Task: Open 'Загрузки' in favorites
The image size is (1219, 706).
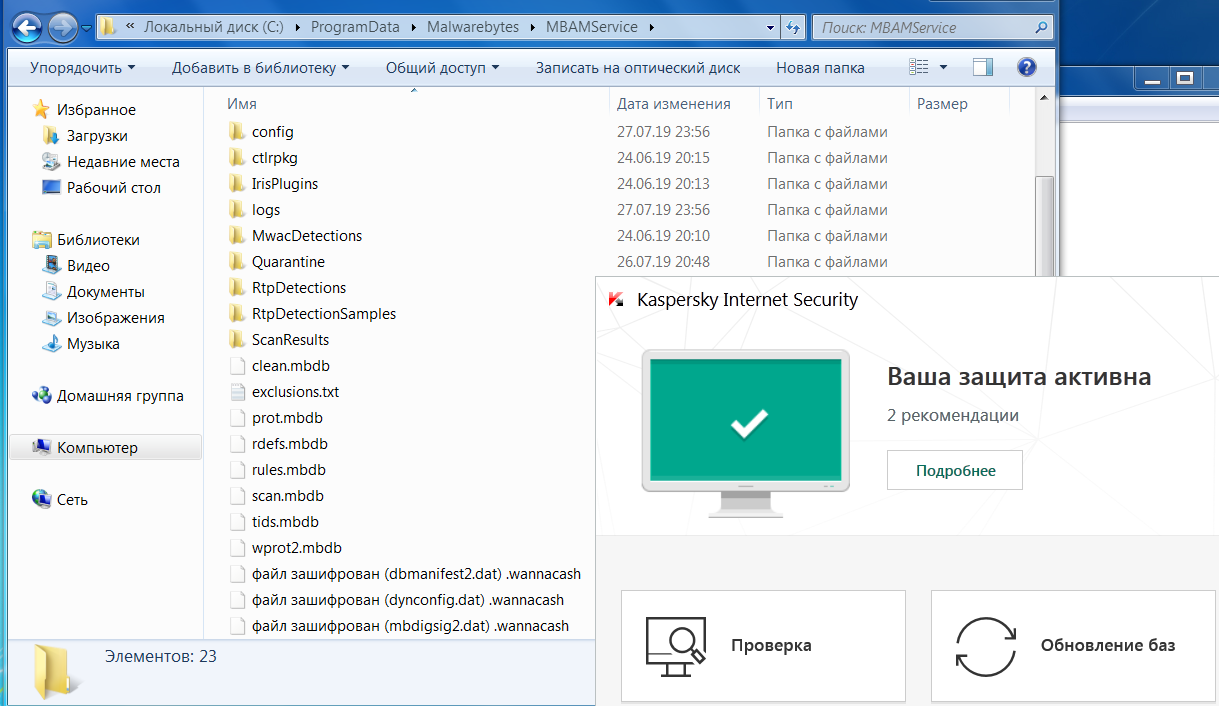Action: pos(97,136)
